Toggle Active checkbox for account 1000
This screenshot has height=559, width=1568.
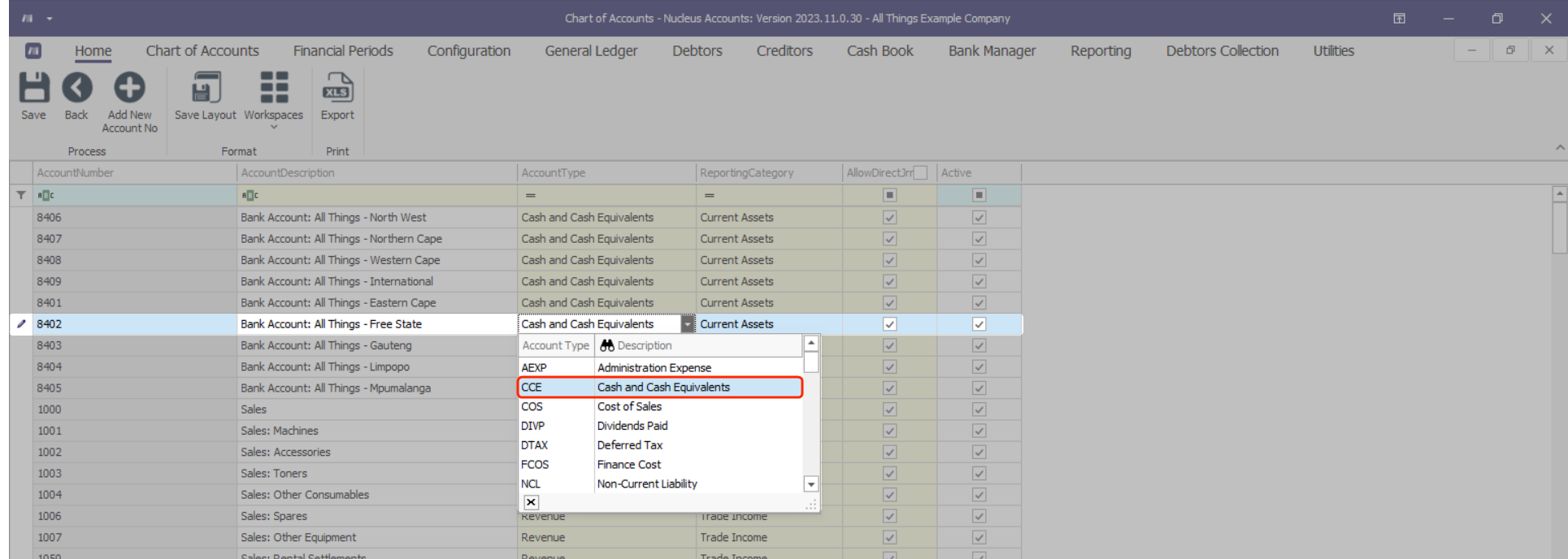(x=979, y=409)
